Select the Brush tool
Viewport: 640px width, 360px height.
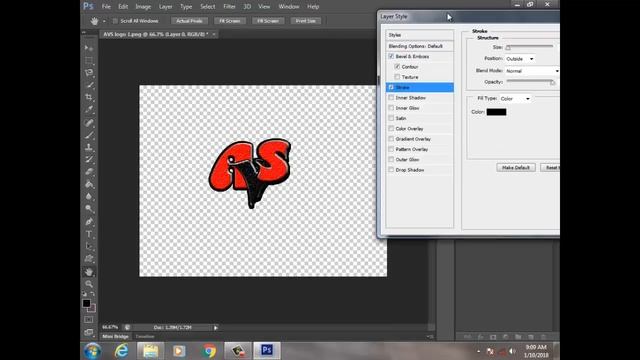point(89,135)
